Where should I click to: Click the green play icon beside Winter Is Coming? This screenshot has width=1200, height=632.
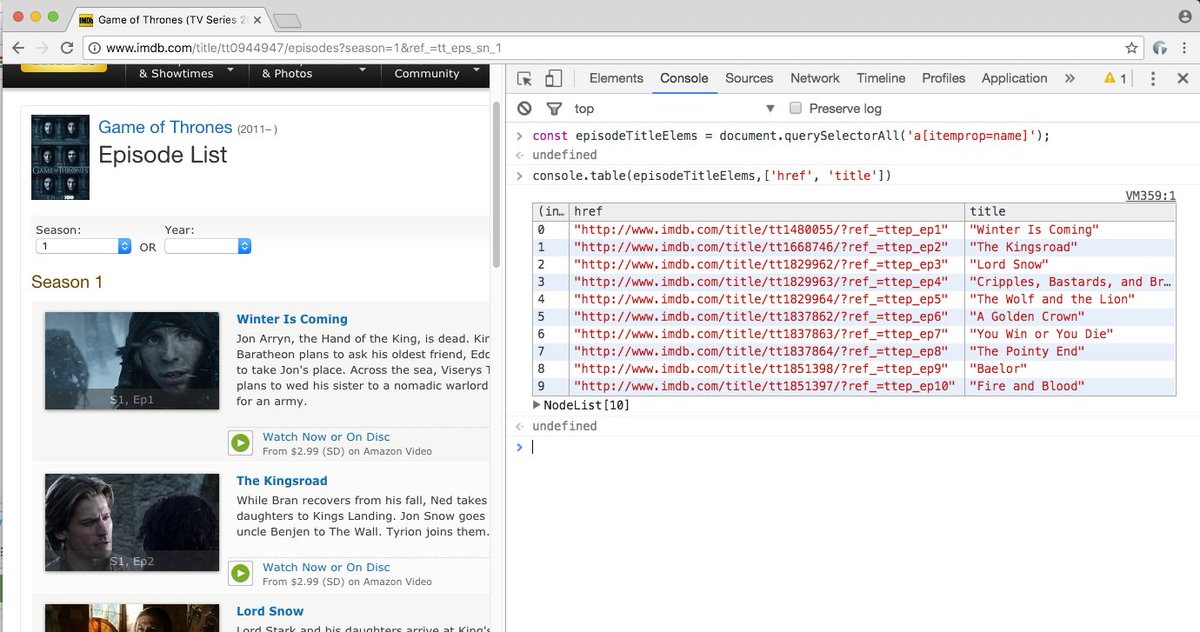point(240,442)
